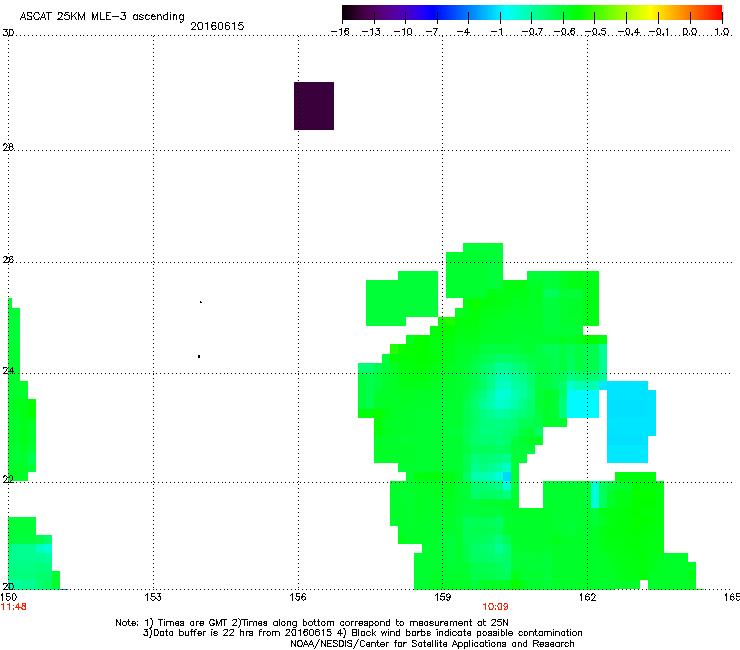Click the NOAA/NESDIS credit line
Screen dimensions: 740x650
pos(432,644)
